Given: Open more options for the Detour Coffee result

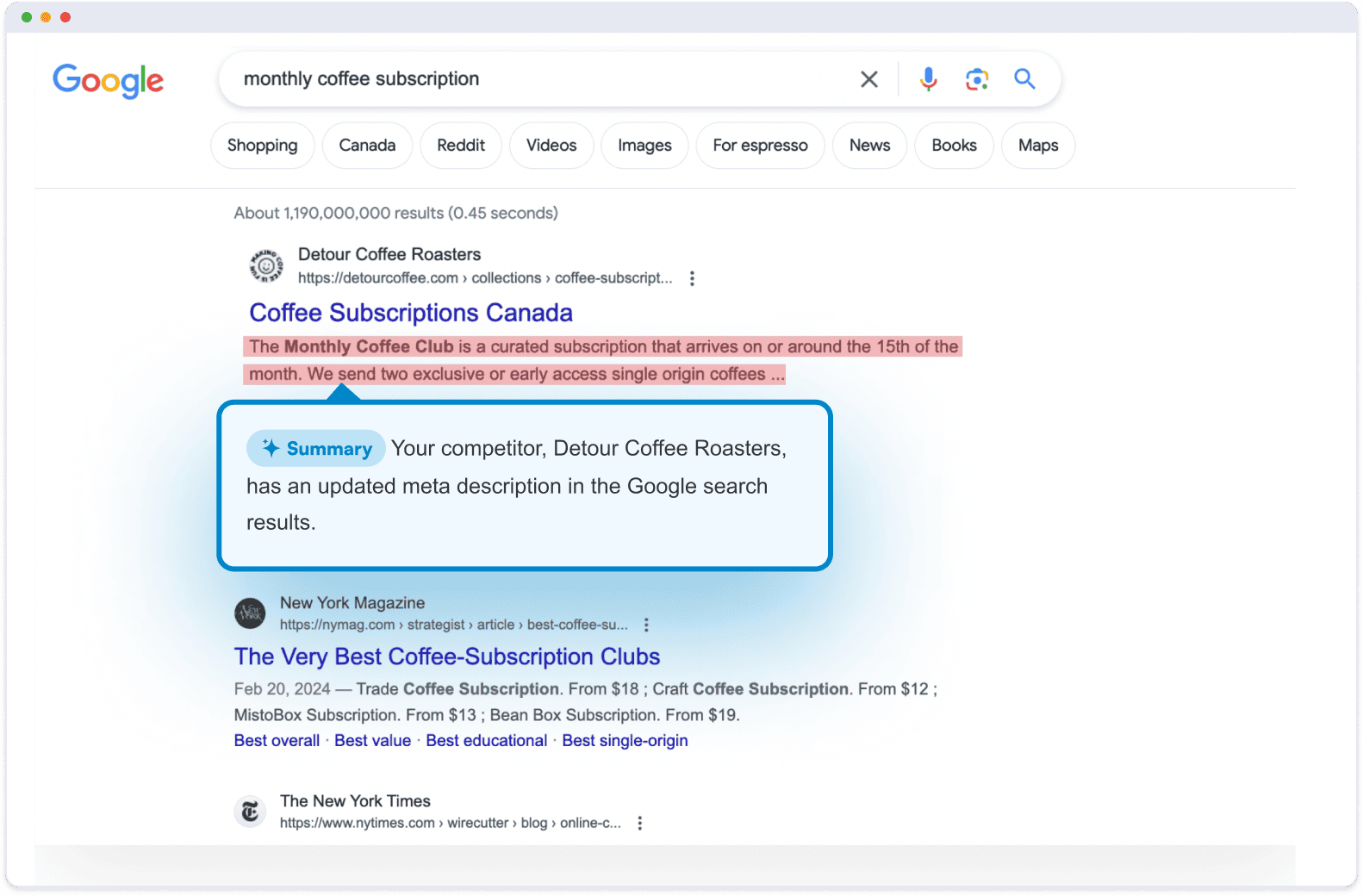Looking at the screenshot, I should click(x=692, y=278).
